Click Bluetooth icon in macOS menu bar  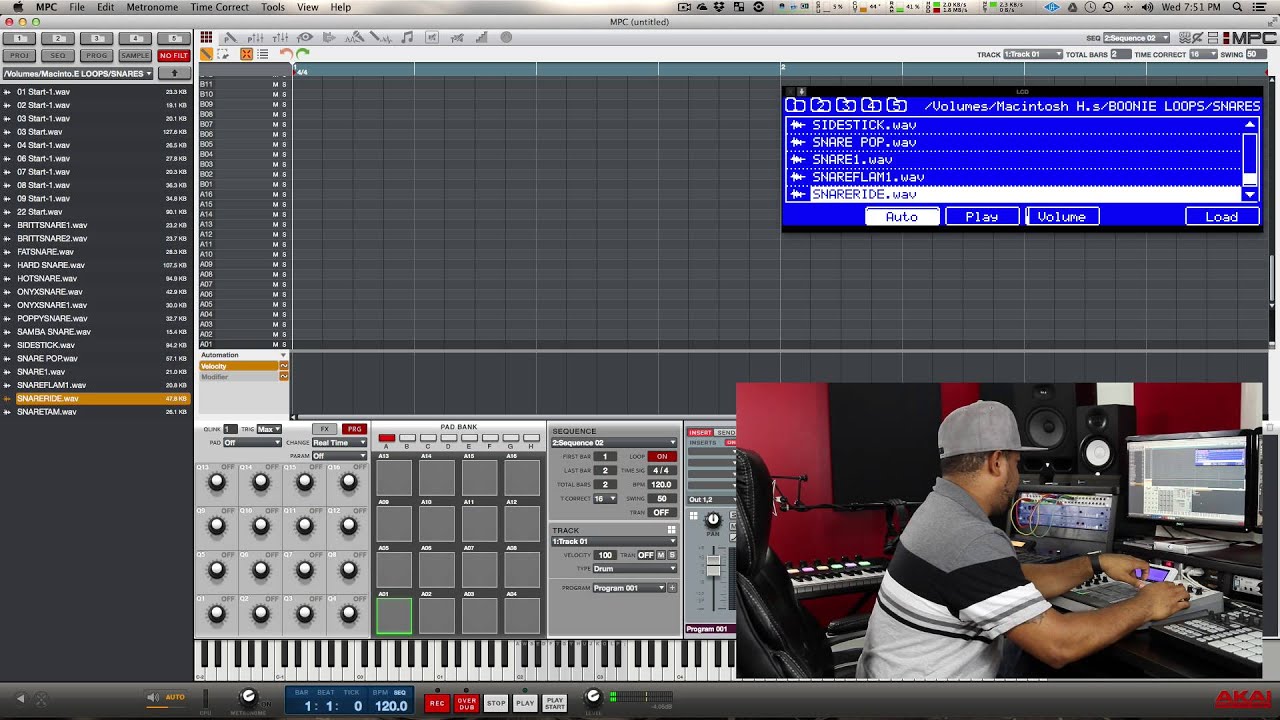1127,7
